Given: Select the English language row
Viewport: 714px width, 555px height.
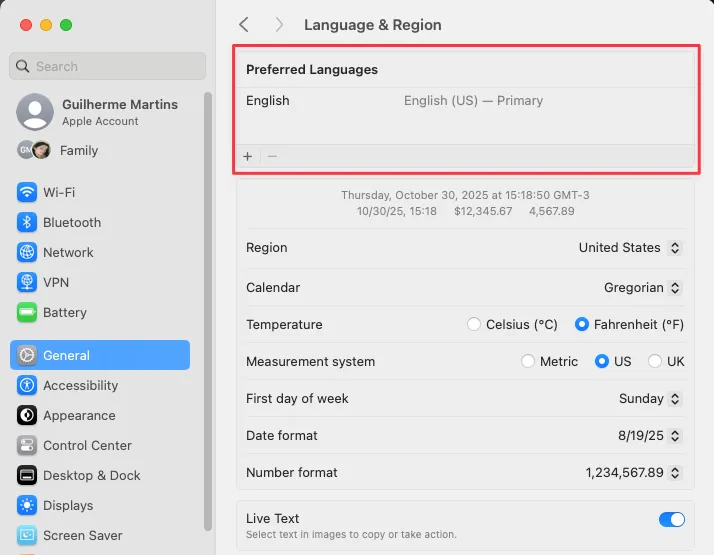Looking at the screenshot, I should [466, 101].
